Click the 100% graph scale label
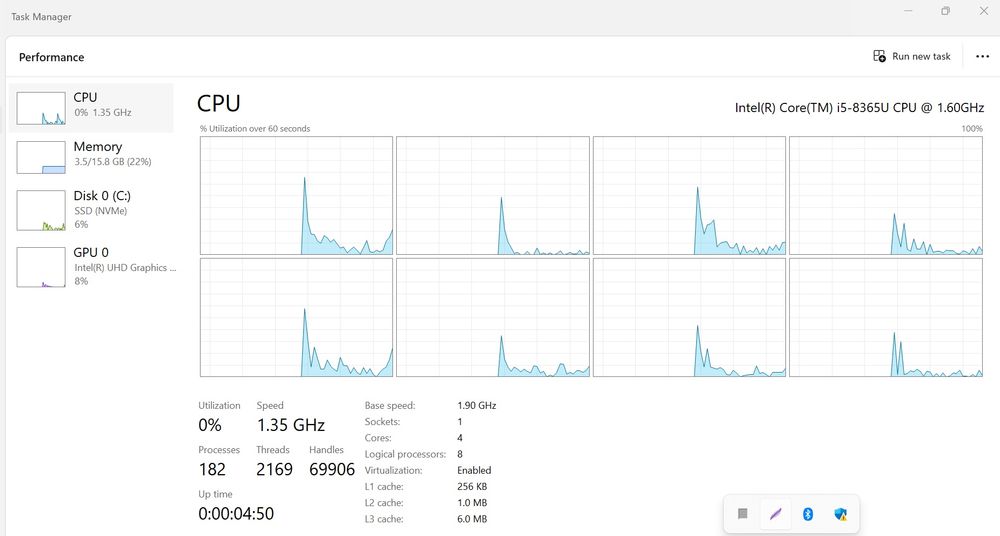This screenshot has height=536, width=1000. click(972, 128)
